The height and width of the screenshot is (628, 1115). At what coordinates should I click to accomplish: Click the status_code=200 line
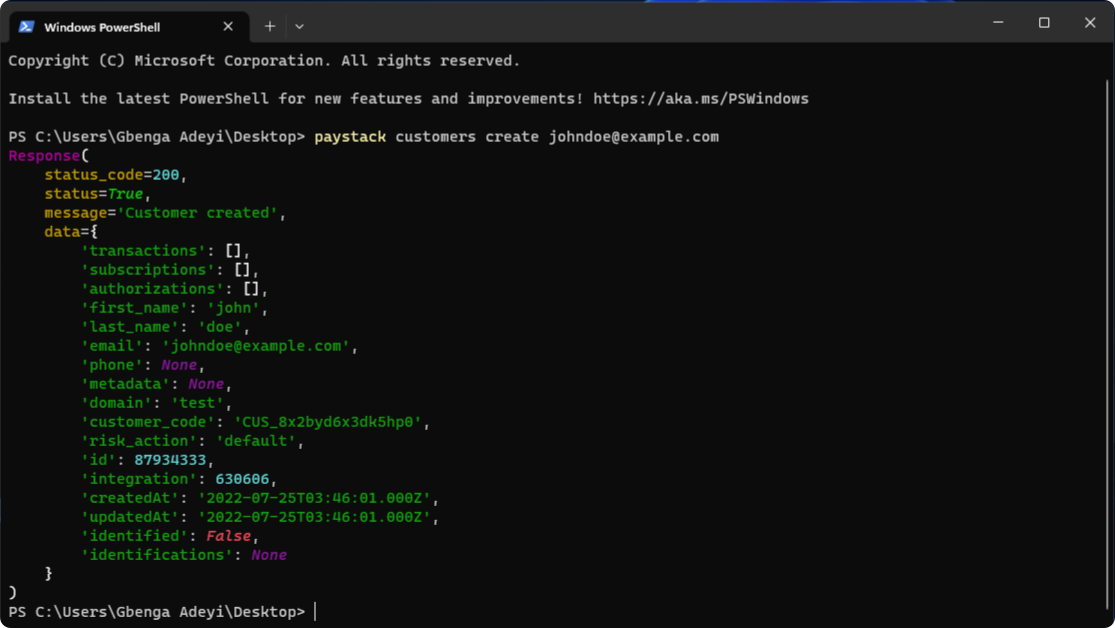click(115, 175)
